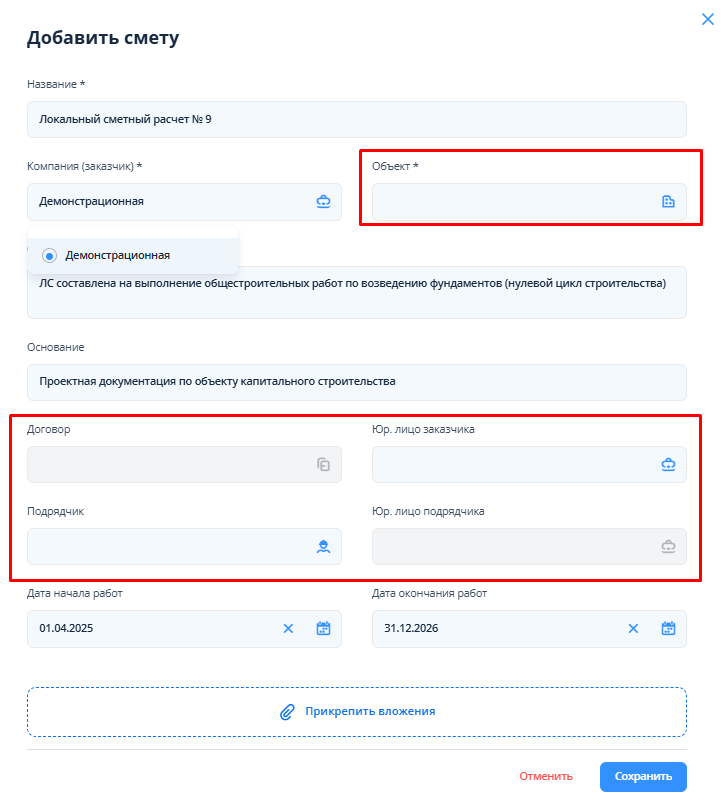Viewport: 721px width, 798px height.
Task: Click icon in Юр. лицо подрядчика field
Action: 668,547
